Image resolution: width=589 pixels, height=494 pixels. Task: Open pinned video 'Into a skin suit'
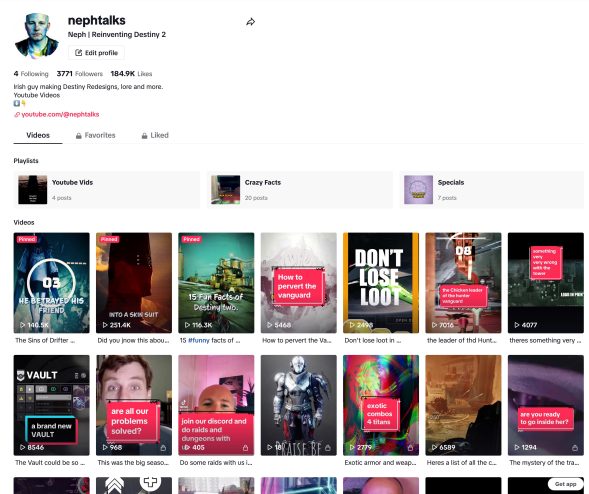[134, 283]
